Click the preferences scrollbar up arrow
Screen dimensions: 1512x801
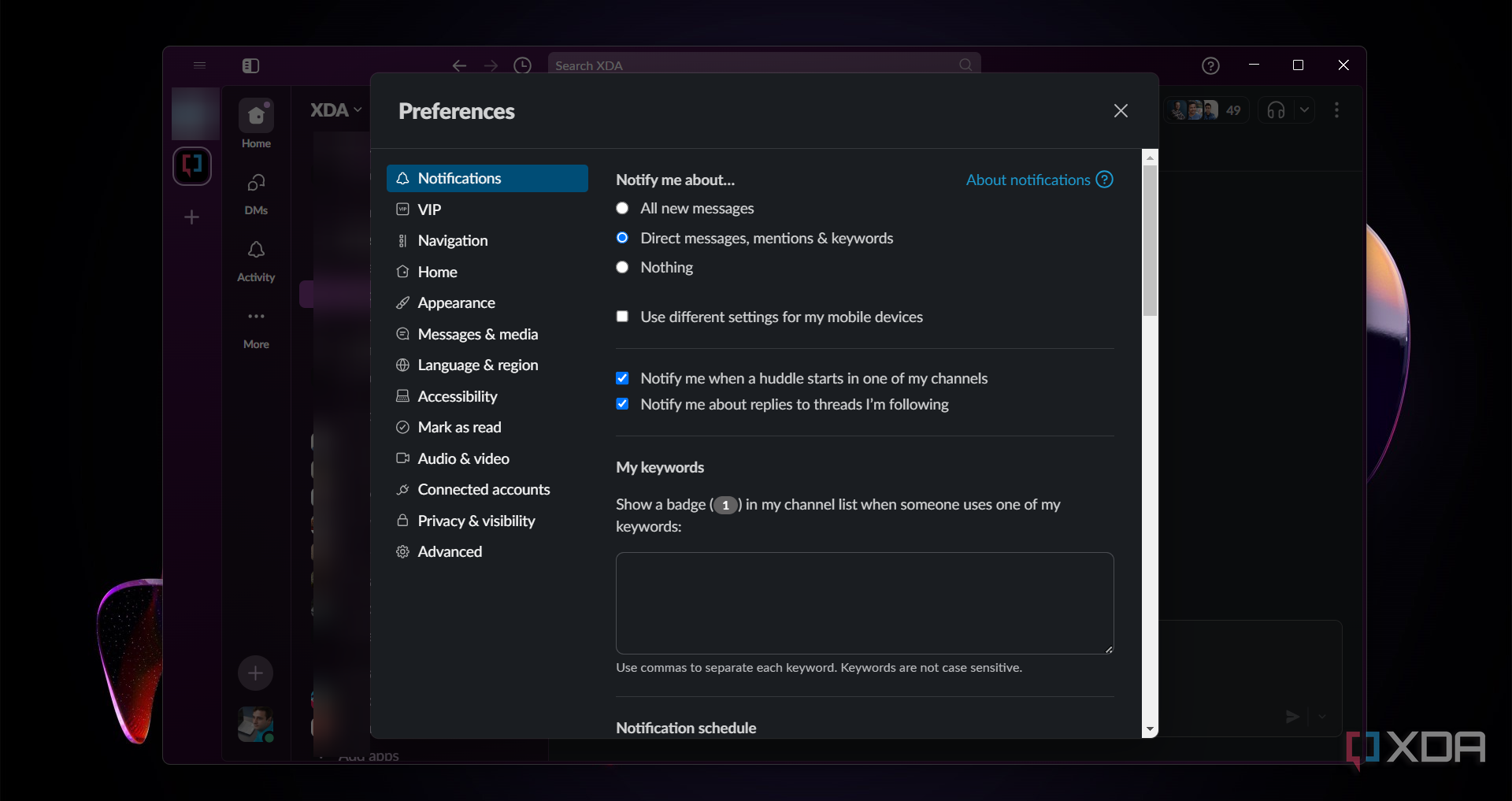[x=1150, y=157]
